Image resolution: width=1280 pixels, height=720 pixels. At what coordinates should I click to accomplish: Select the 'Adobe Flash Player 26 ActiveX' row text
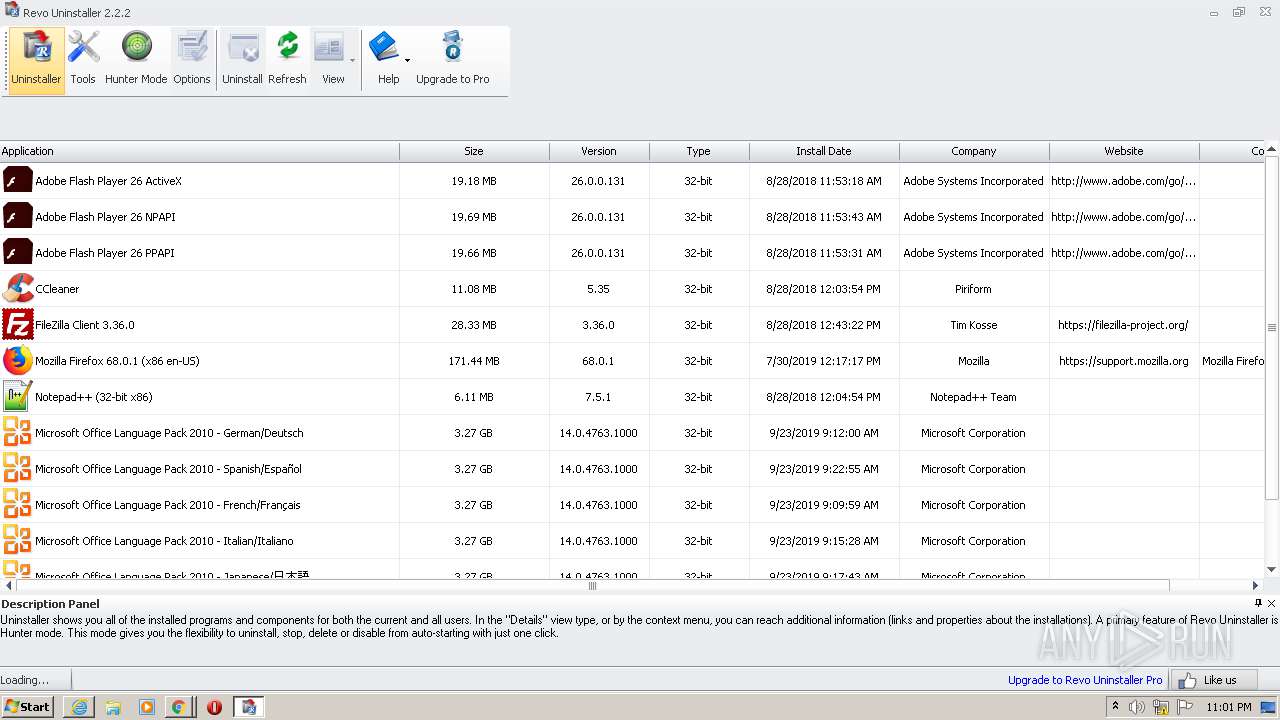[108, 181]
